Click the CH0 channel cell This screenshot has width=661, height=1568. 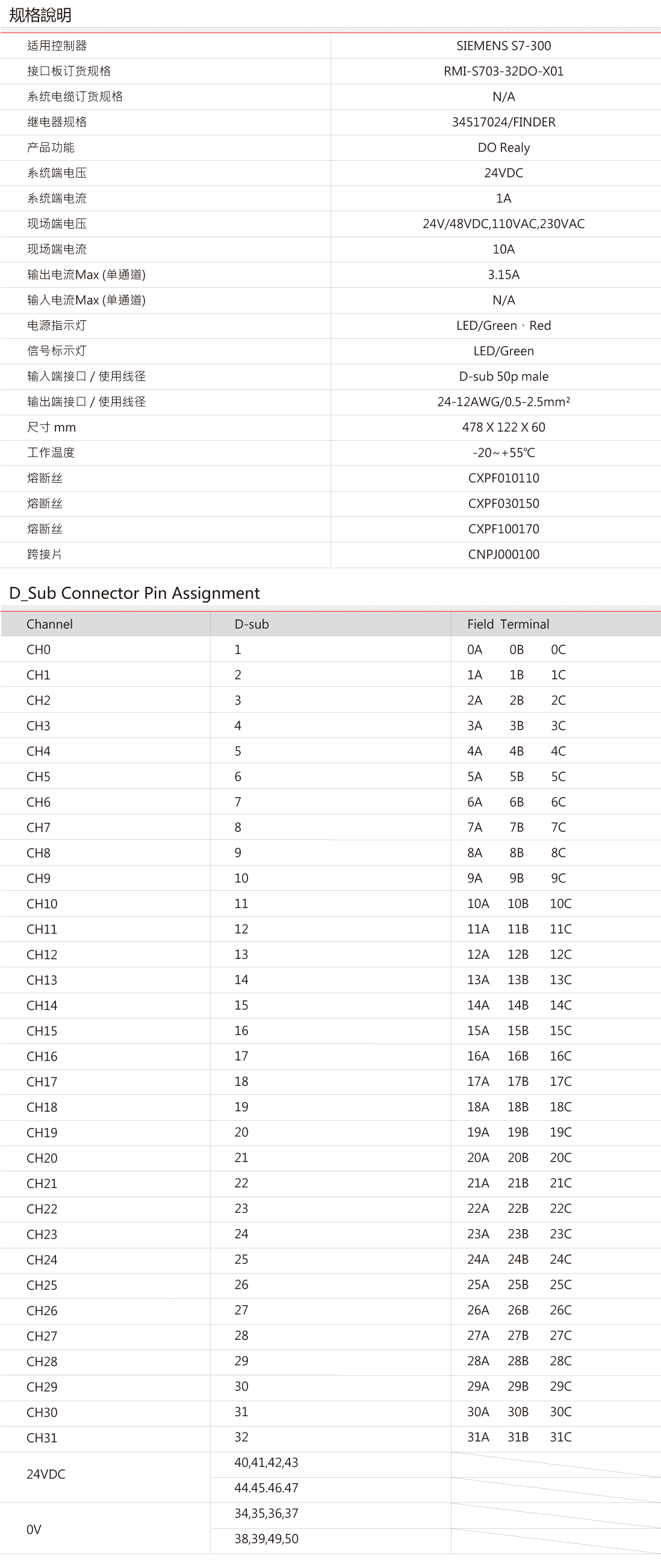pyautogui.click(x=39, y=649)
